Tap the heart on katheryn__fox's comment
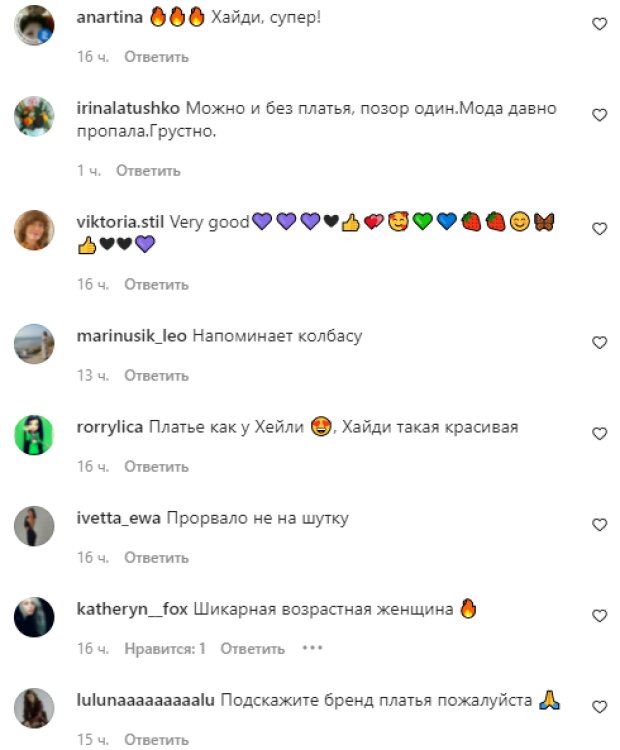620x750 pixels. (599, 616)
